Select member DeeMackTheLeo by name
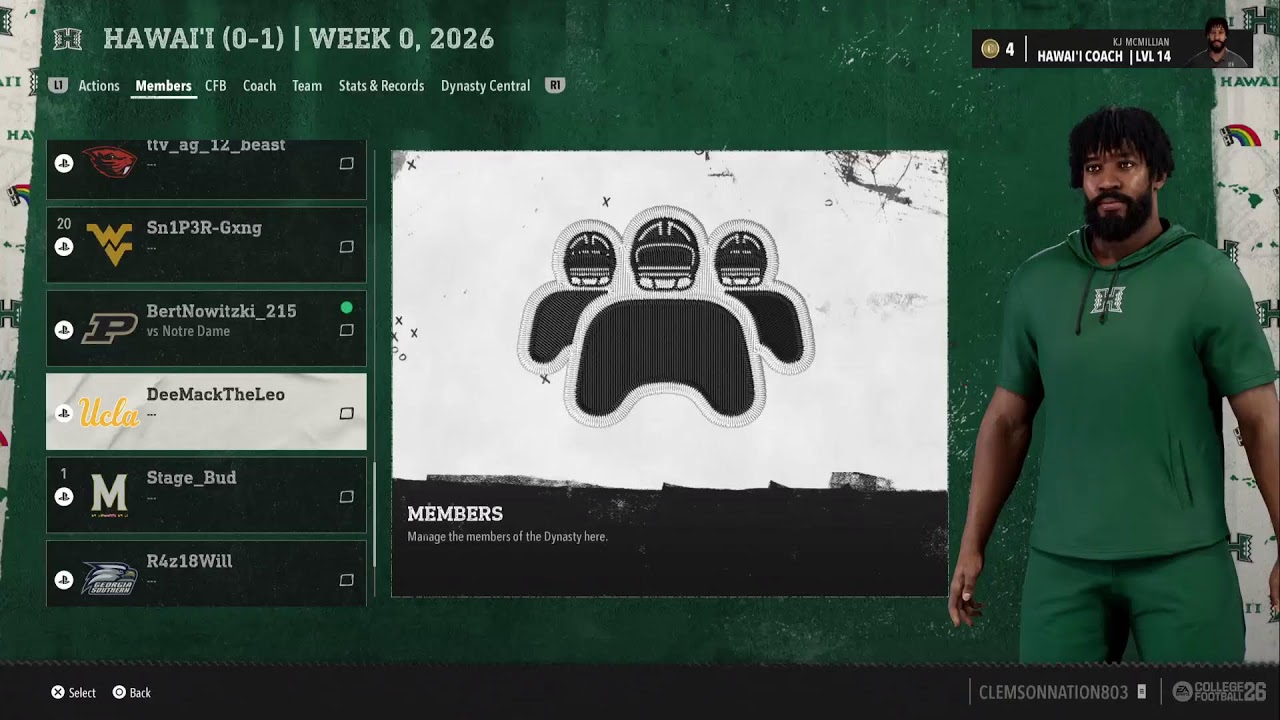The image size is (1280, 720). (216, 394)
